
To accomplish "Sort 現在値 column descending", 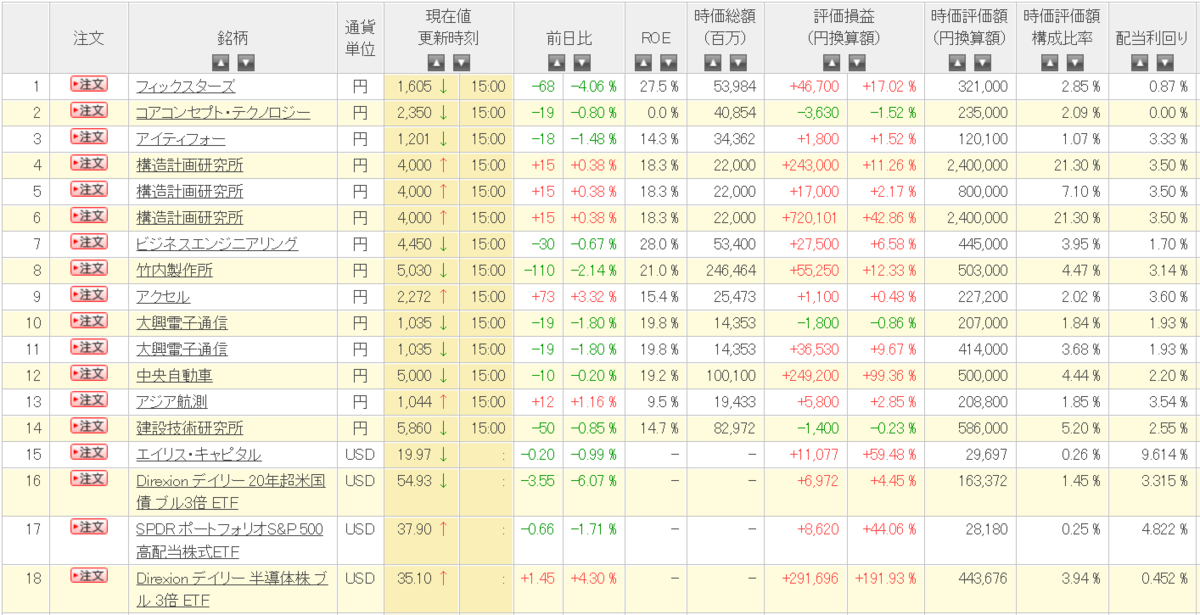I will pyautogui.click(x=461, y=62).
